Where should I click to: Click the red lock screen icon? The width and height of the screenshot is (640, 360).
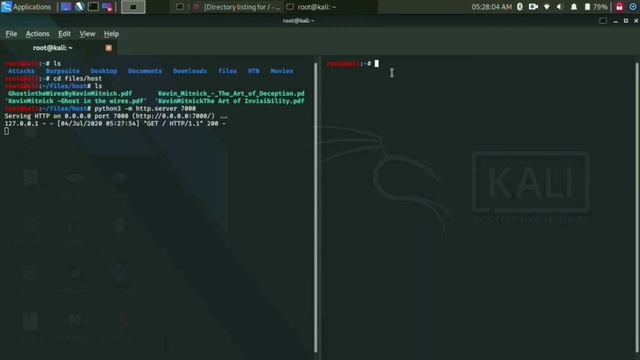[619, 7]
